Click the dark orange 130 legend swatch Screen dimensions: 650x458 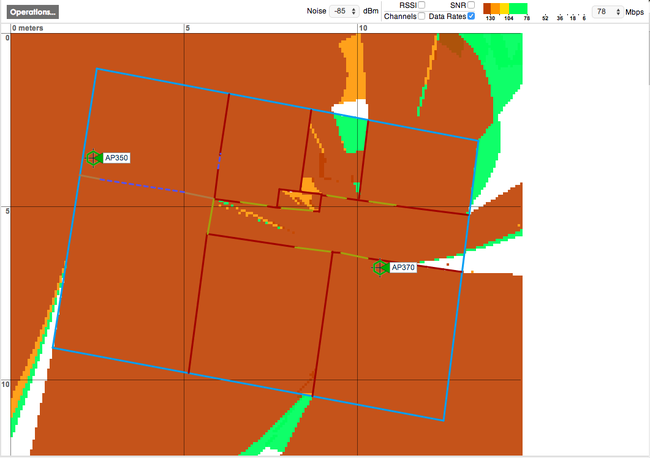click(x=488, y=8)
